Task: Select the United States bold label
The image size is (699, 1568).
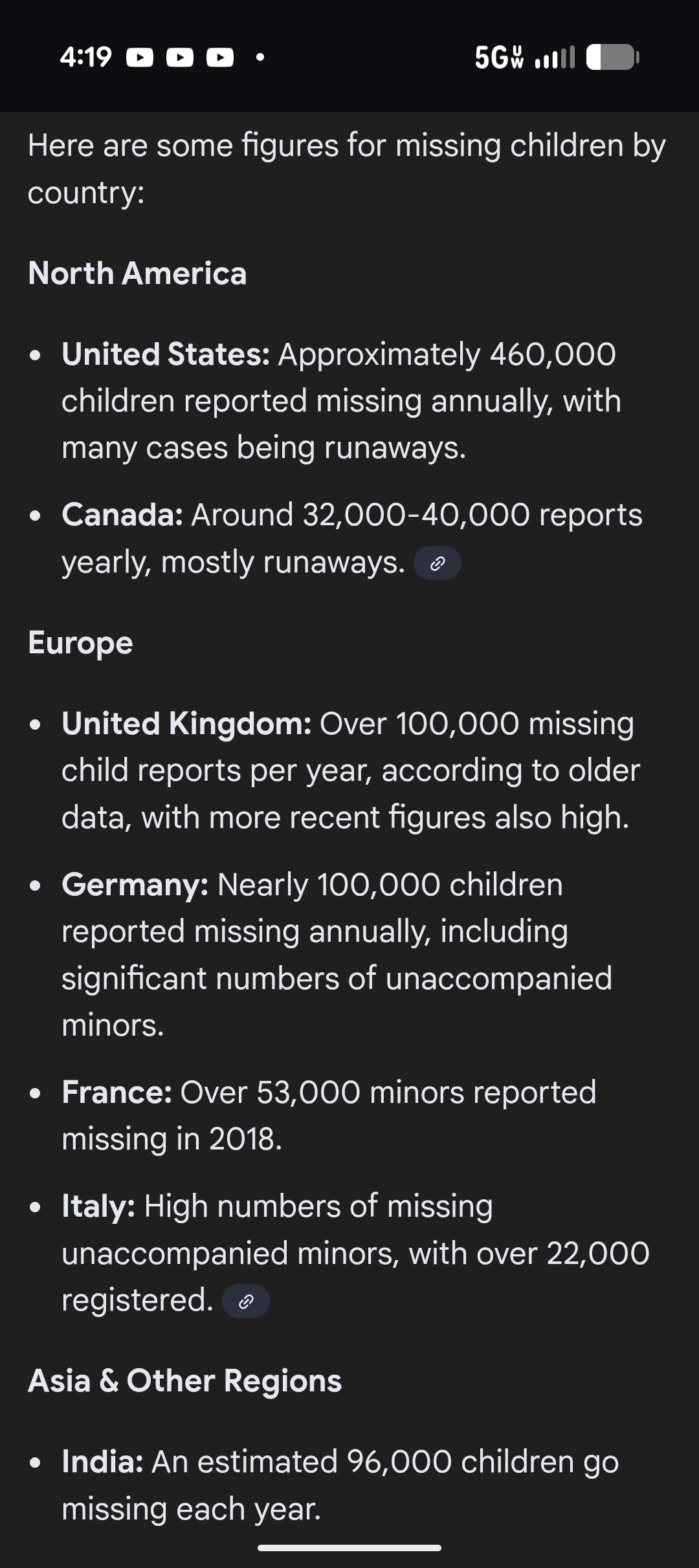Action: [x=166, y=354]
